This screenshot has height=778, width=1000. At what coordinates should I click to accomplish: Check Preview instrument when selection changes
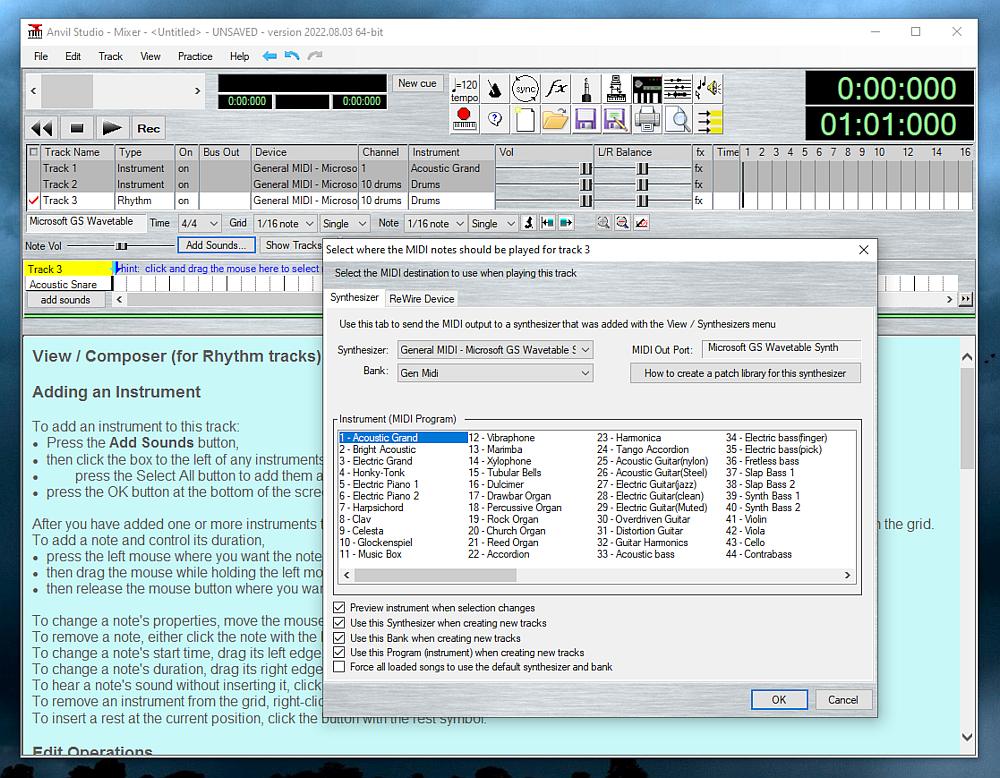coord(339,608)
